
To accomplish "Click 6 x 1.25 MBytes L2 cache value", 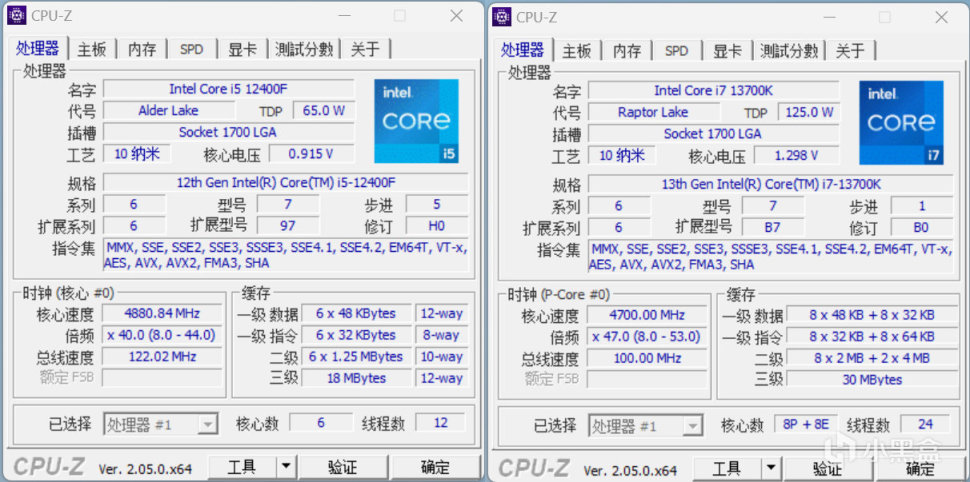I will coord(356,356).
